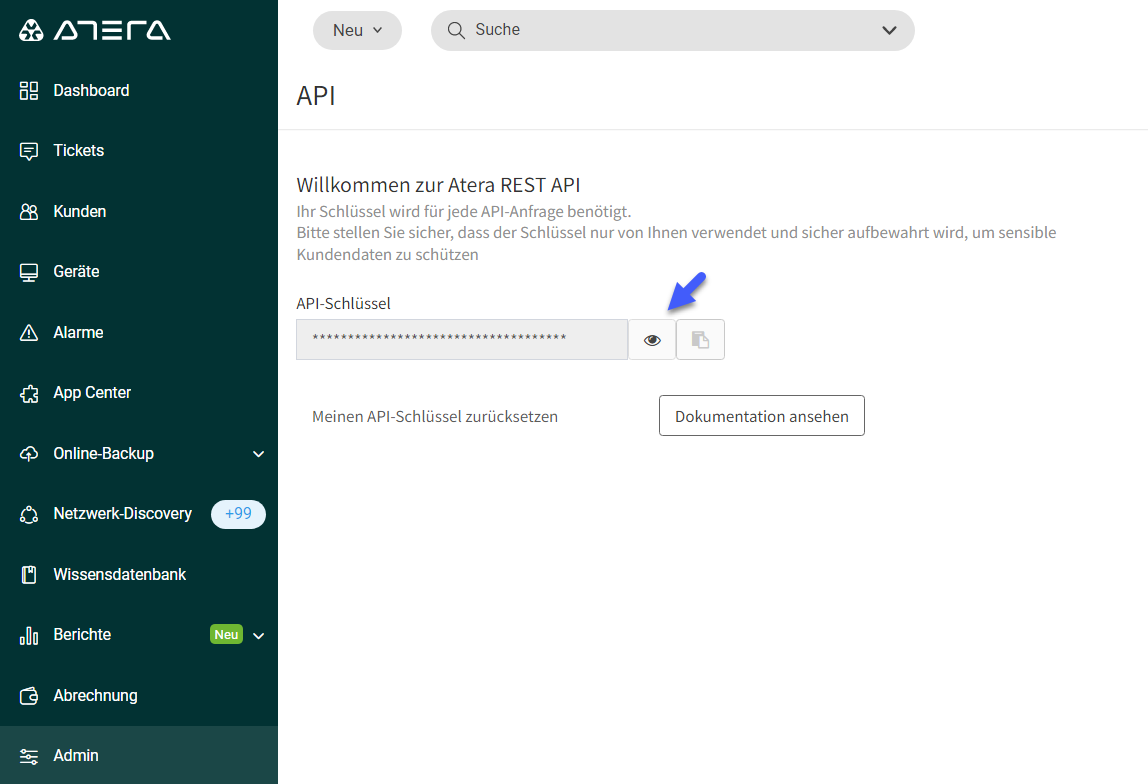This screenshot has height=784, width=1148.
Task: Click the Kunden people icon
Action: point(29,212)
